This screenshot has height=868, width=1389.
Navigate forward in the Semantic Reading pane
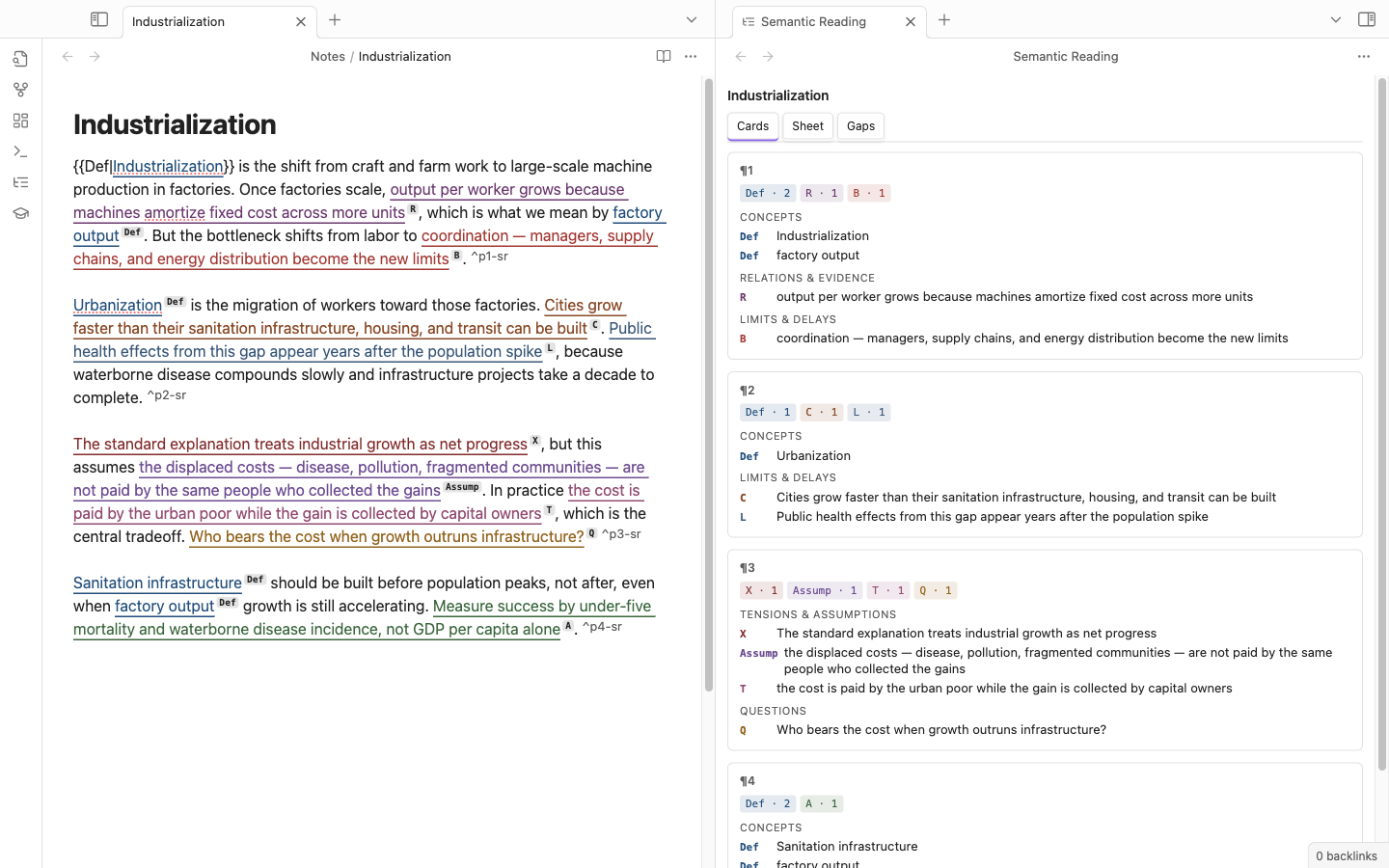click(768, 57)
